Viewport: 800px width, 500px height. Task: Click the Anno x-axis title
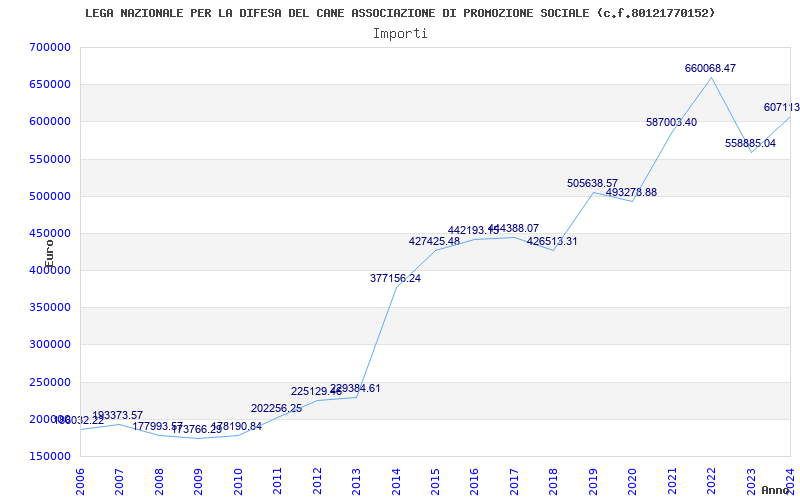(775, 490)
